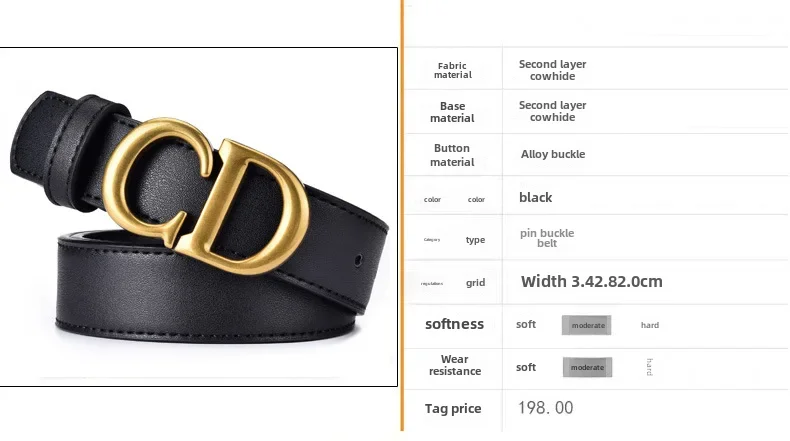Choose soft under Wear resistance

coord(525,367)
